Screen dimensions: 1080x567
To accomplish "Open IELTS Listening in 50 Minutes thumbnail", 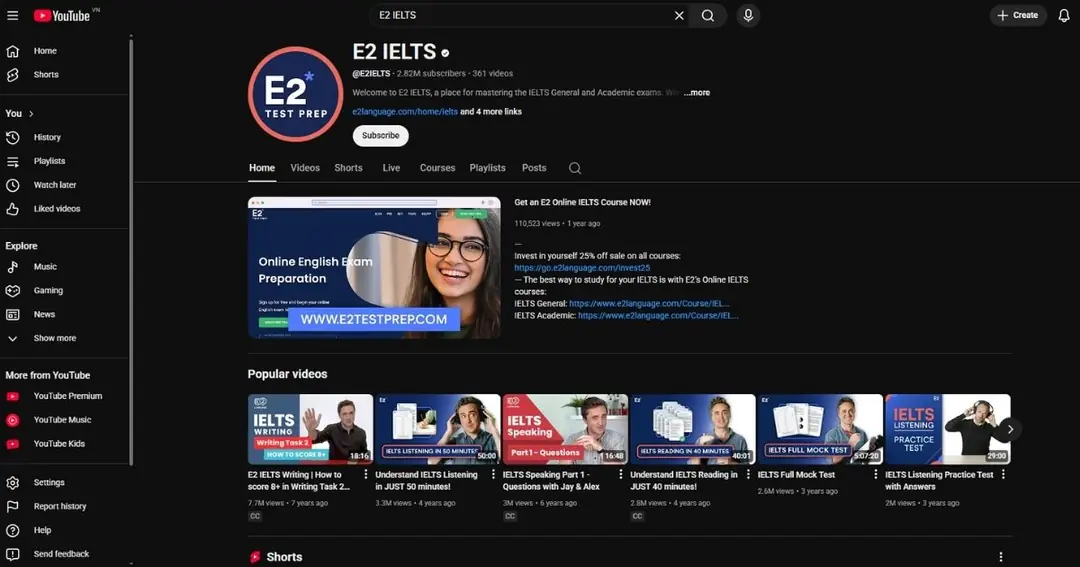I will (437, 429).
